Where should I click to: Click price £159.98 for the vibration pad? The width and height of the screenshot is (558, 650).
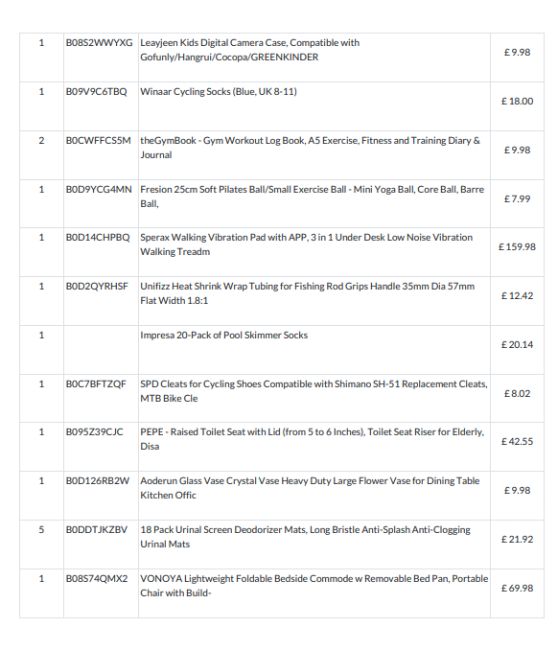pyautogui.click(x=517, y=247)
